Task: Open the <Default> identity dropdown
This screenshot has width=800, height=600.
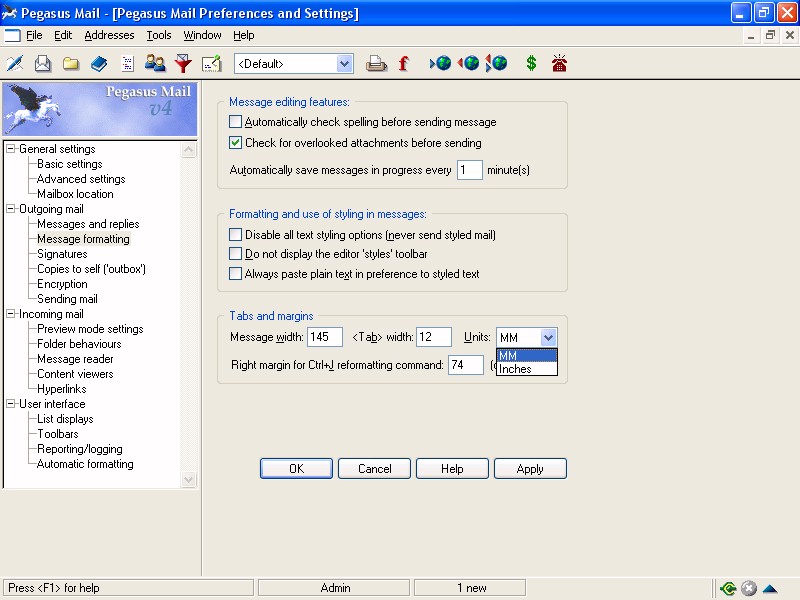Action: (x=344, y=64)
